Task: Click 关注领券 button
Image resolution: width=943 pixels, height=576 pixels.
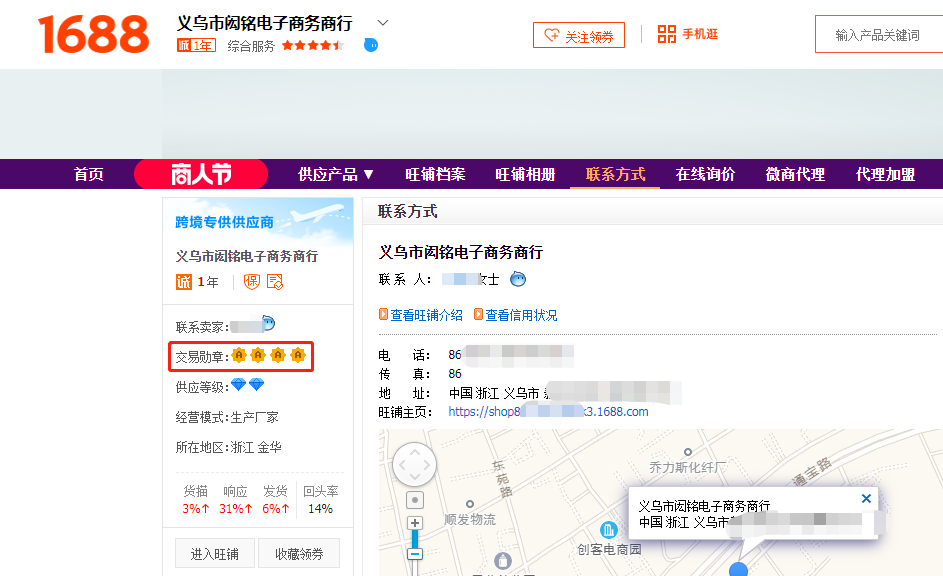Action: [x=579, y=35]
